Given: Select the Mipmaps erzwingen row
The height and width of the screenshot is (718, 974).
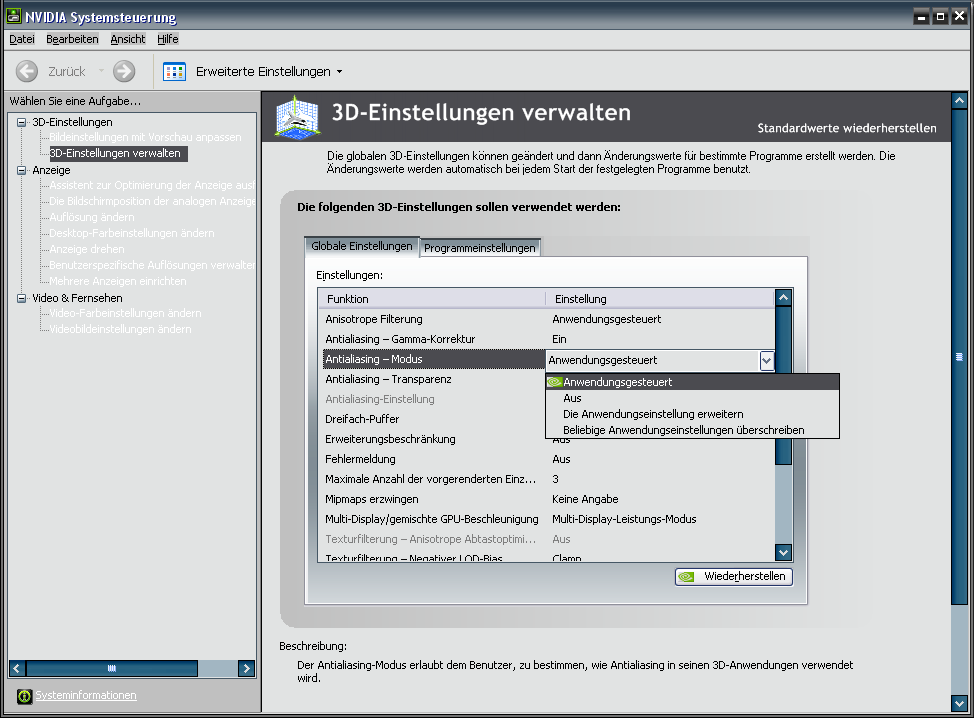Looking at the screenshot, I should 547,499.
